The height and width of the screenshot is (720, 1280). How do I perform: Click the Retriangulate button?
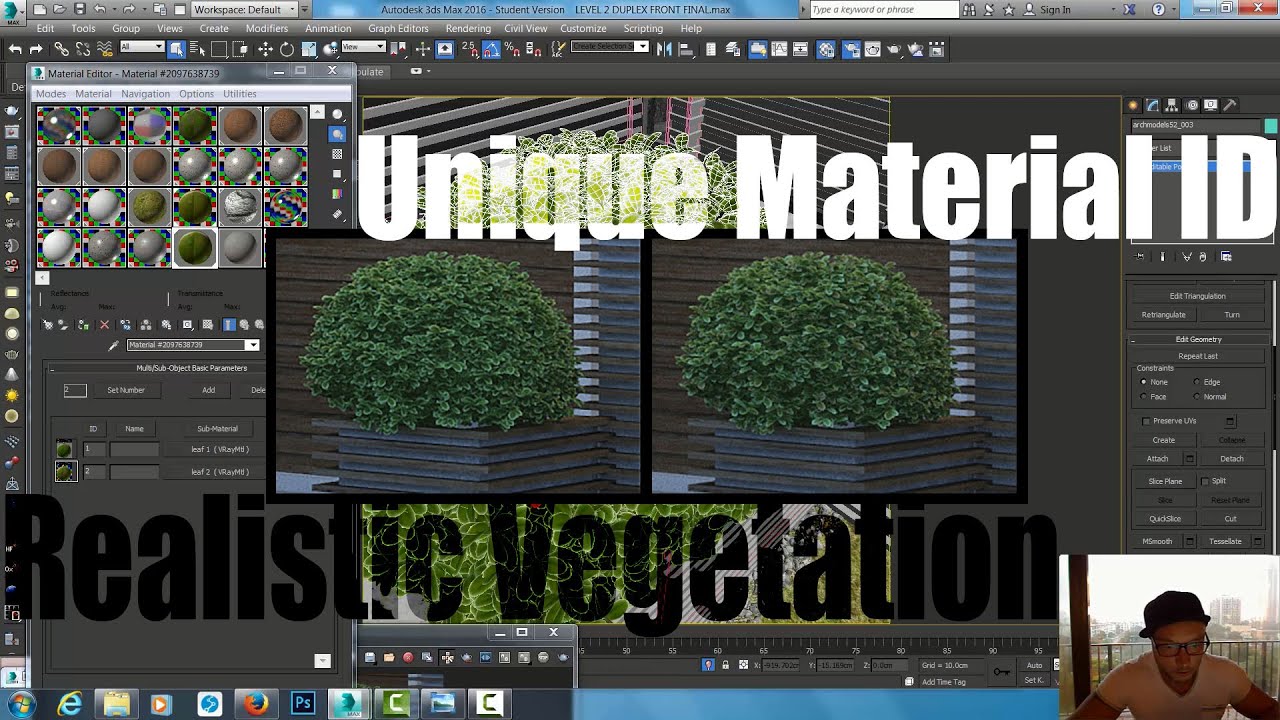(x=1163, y=314)
